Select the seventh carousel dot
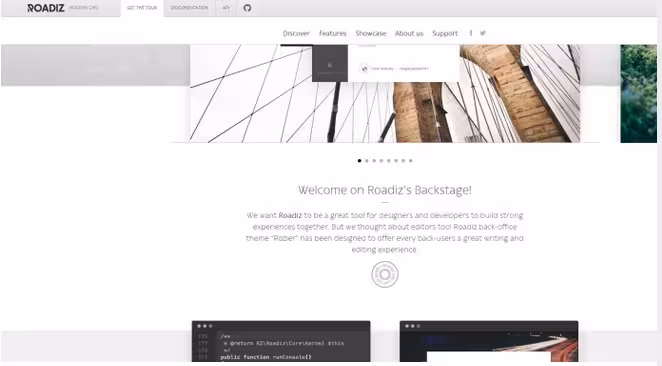The height and width of the screenshot is (366, 662). point(403,161)
